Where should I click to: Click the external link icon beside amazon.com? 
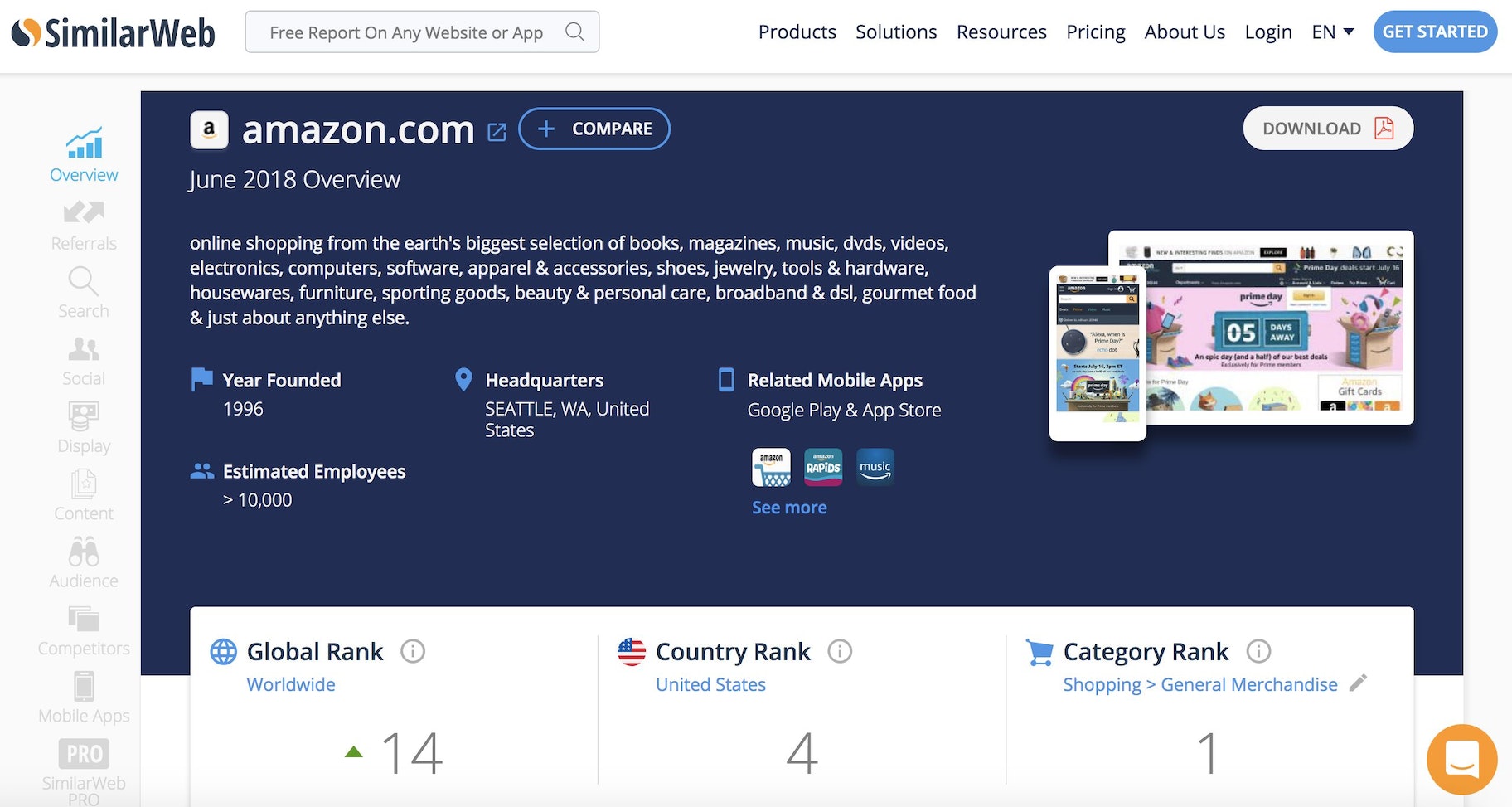pos(497,132)
